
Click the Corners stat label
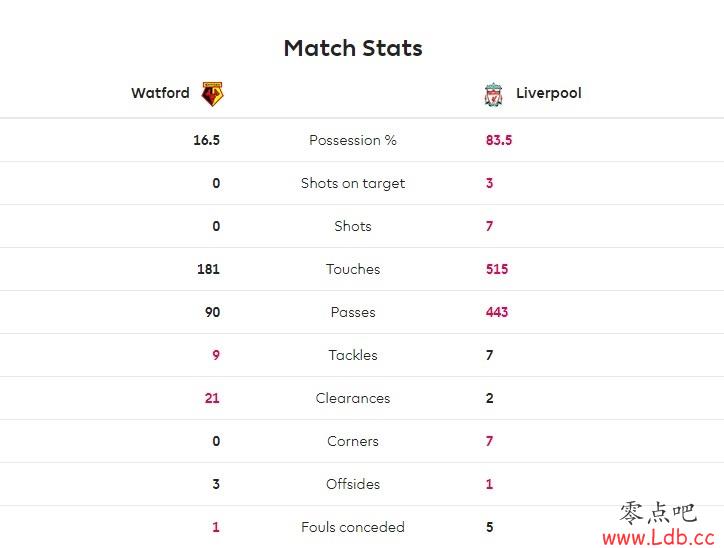click(x=353, y=441)
